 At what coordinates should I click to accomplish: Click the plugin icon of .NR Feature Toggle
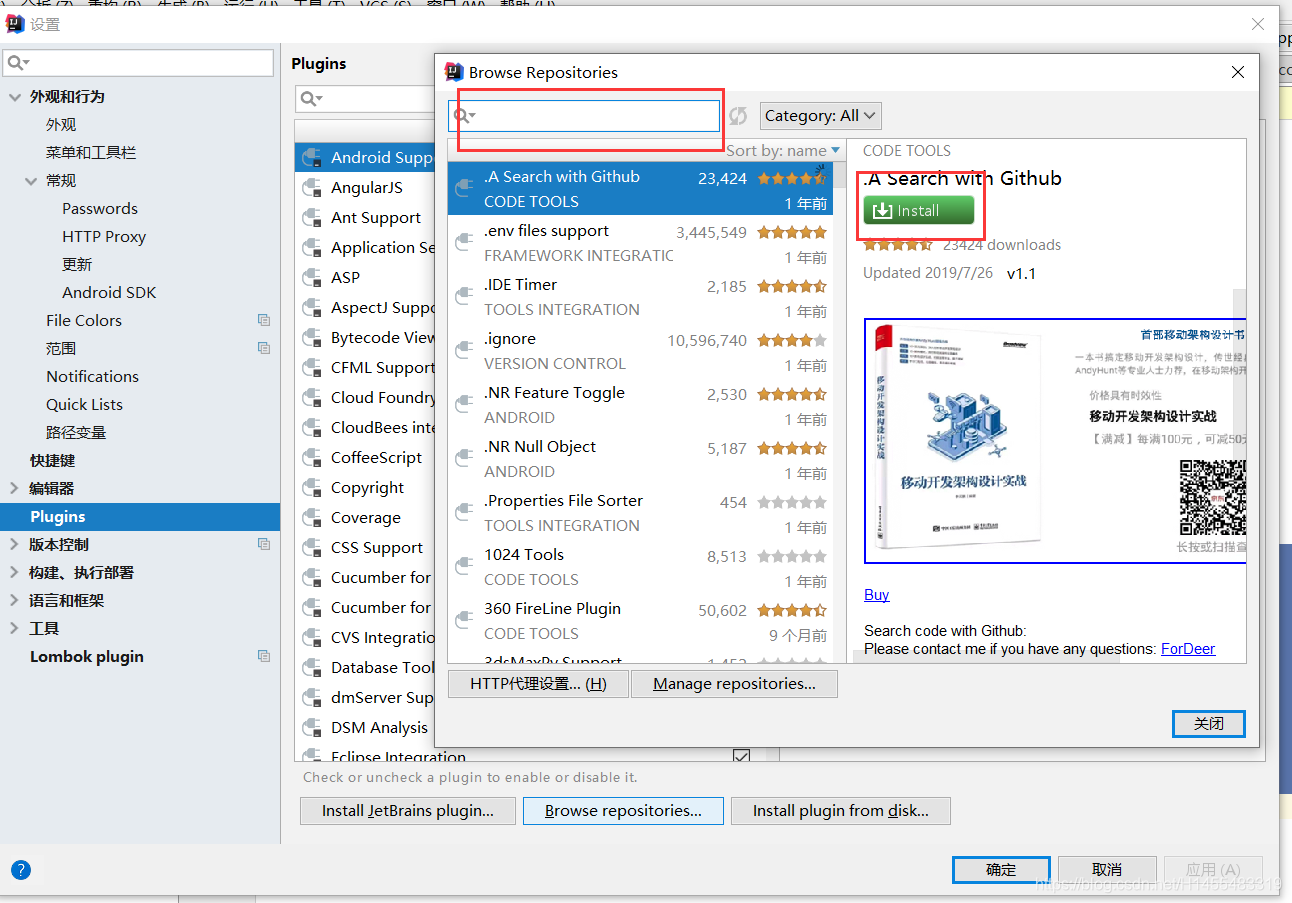pyautogui.click(x=463, y=404)
